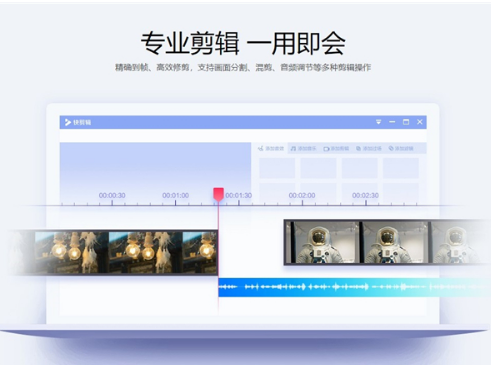Click the video preview area

(155, 168)
